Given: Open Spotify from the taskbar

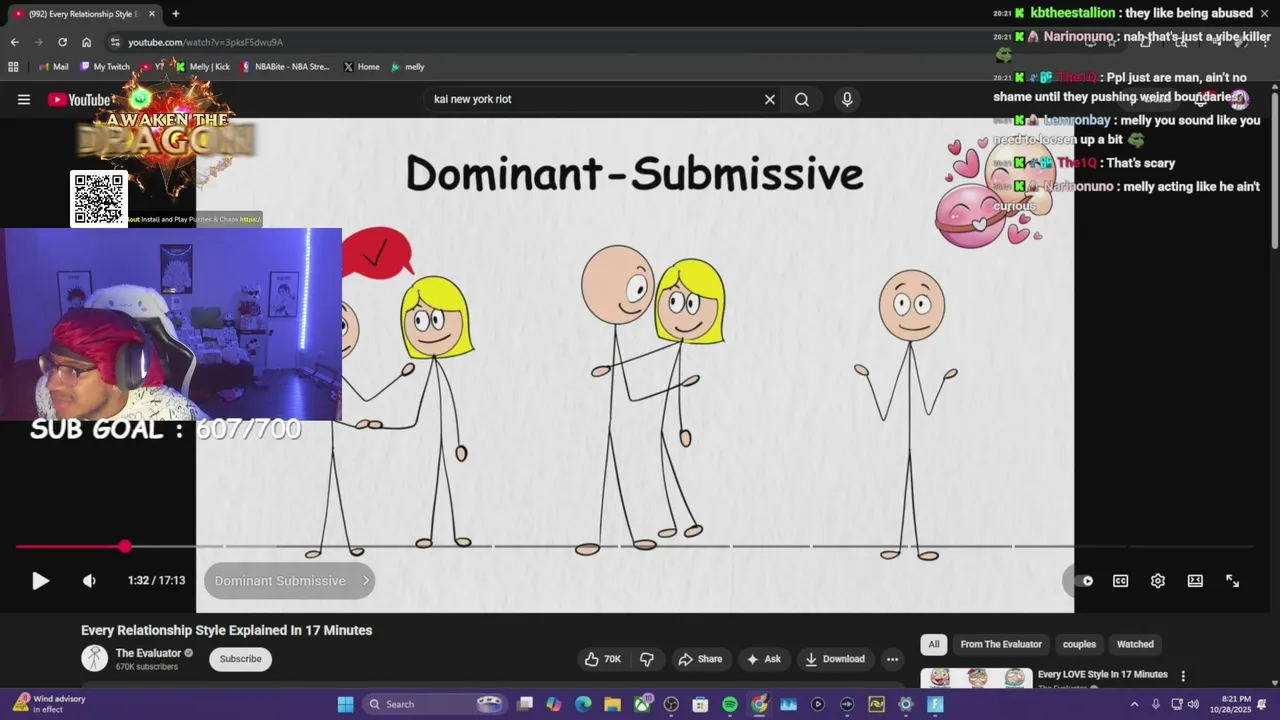Looking at the screenshot, I should (730, 704).
